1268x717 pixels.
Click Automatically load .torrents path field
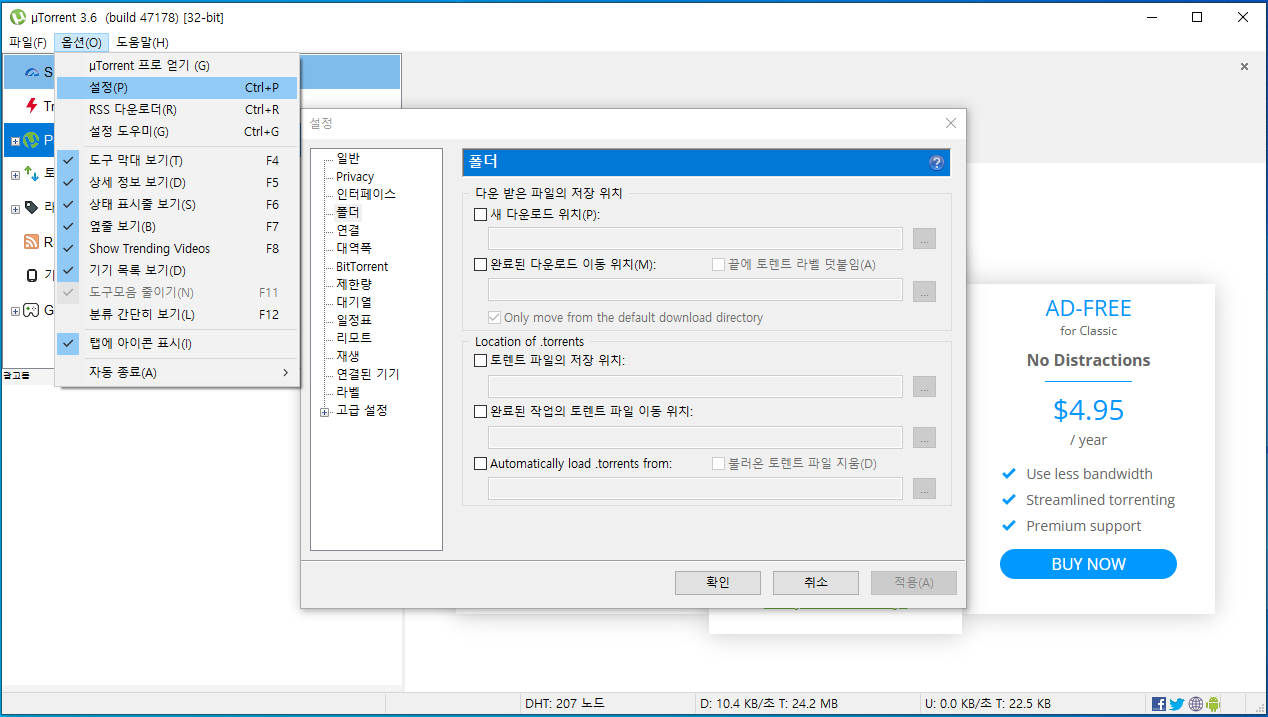[695, 488]
